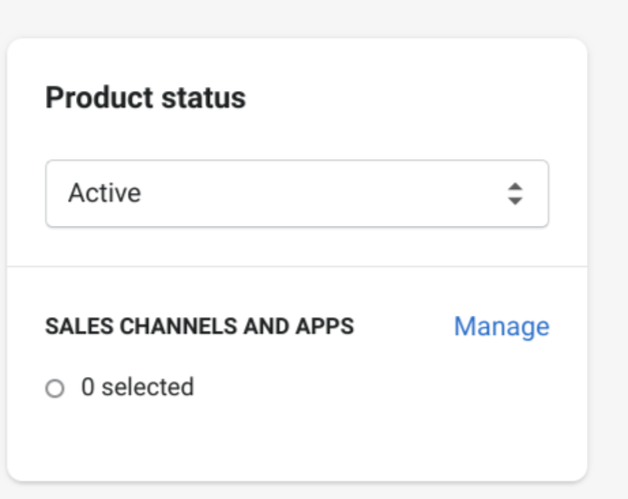Viewport: 628px width, 499px height.
Task: Click the upward triangle in the status selector
Action: (x=515, y=186)
